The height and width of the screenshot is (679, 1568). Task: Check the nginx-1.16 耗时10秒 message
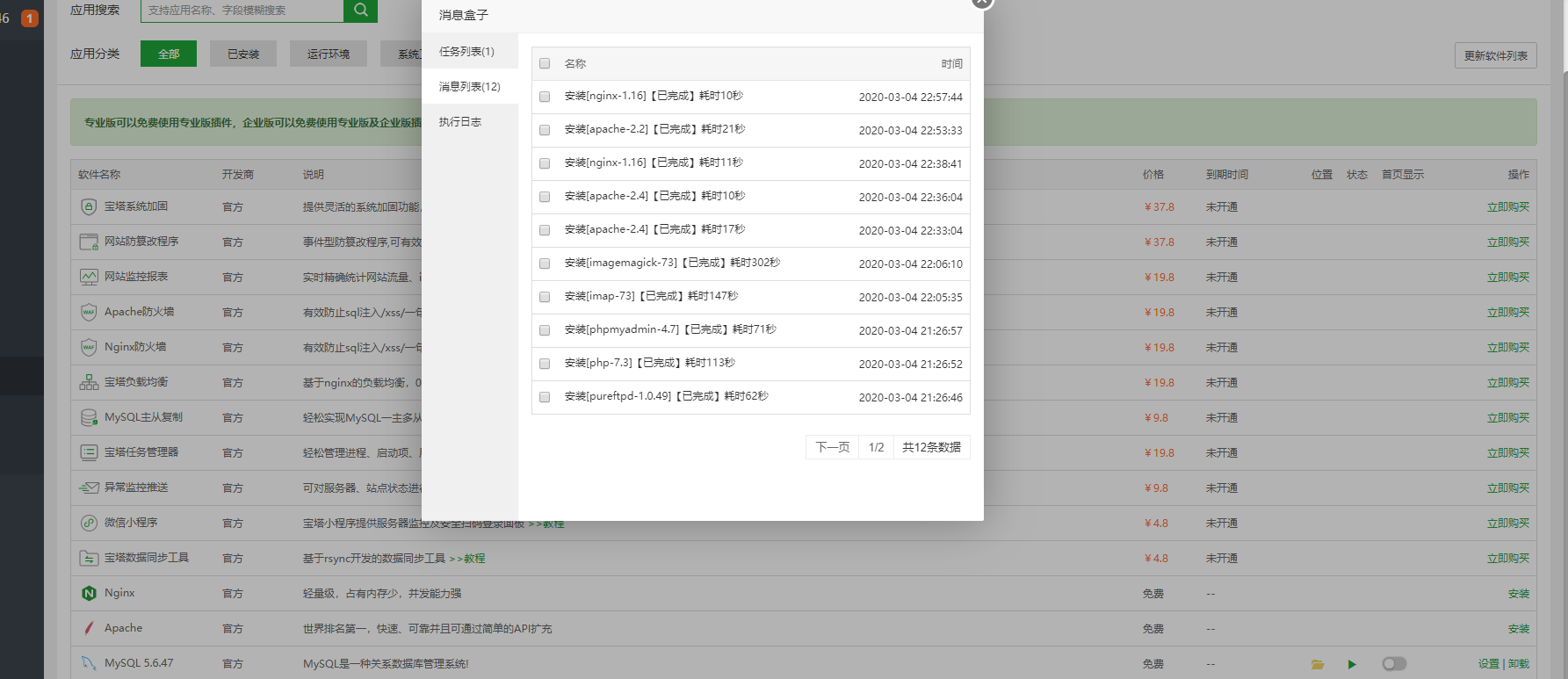coord(545,97)
